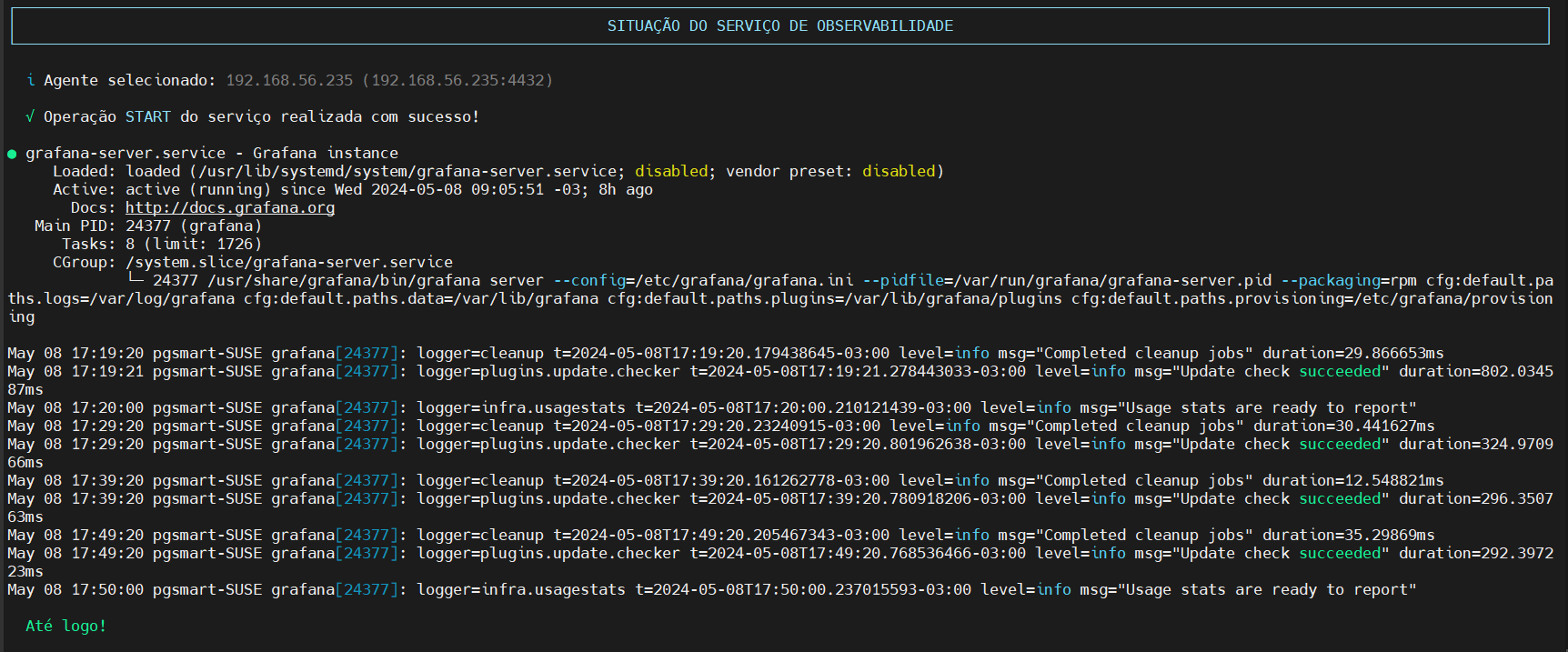
Task: Click the CGroup path /system.slice/grafana-server.service
Action: pyautogui.click(x=289, y=262)
